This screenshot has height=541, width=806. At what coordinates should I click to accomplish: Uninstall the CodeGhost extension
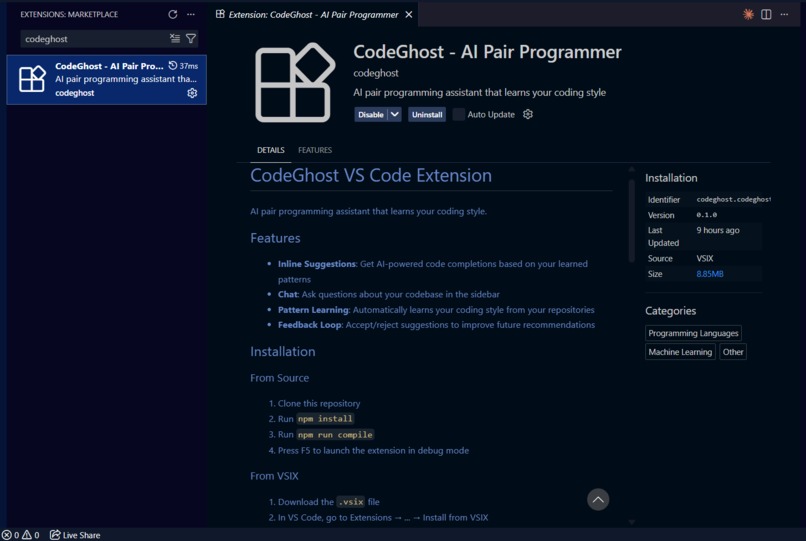427,115
